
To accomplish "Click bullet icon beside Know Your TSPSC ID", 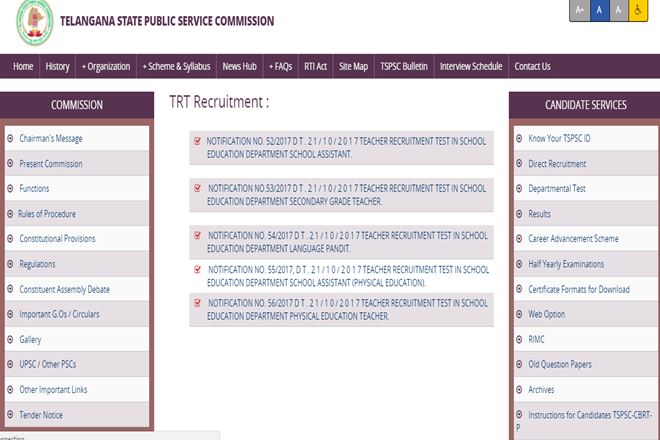I will [x=518, y=139].
